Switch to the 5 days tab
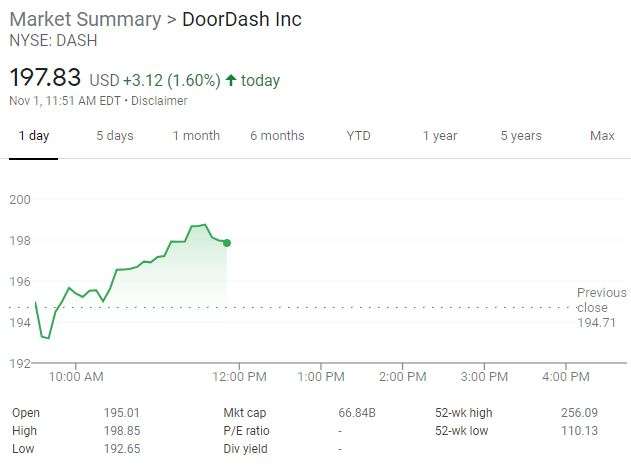 [115, 136]
